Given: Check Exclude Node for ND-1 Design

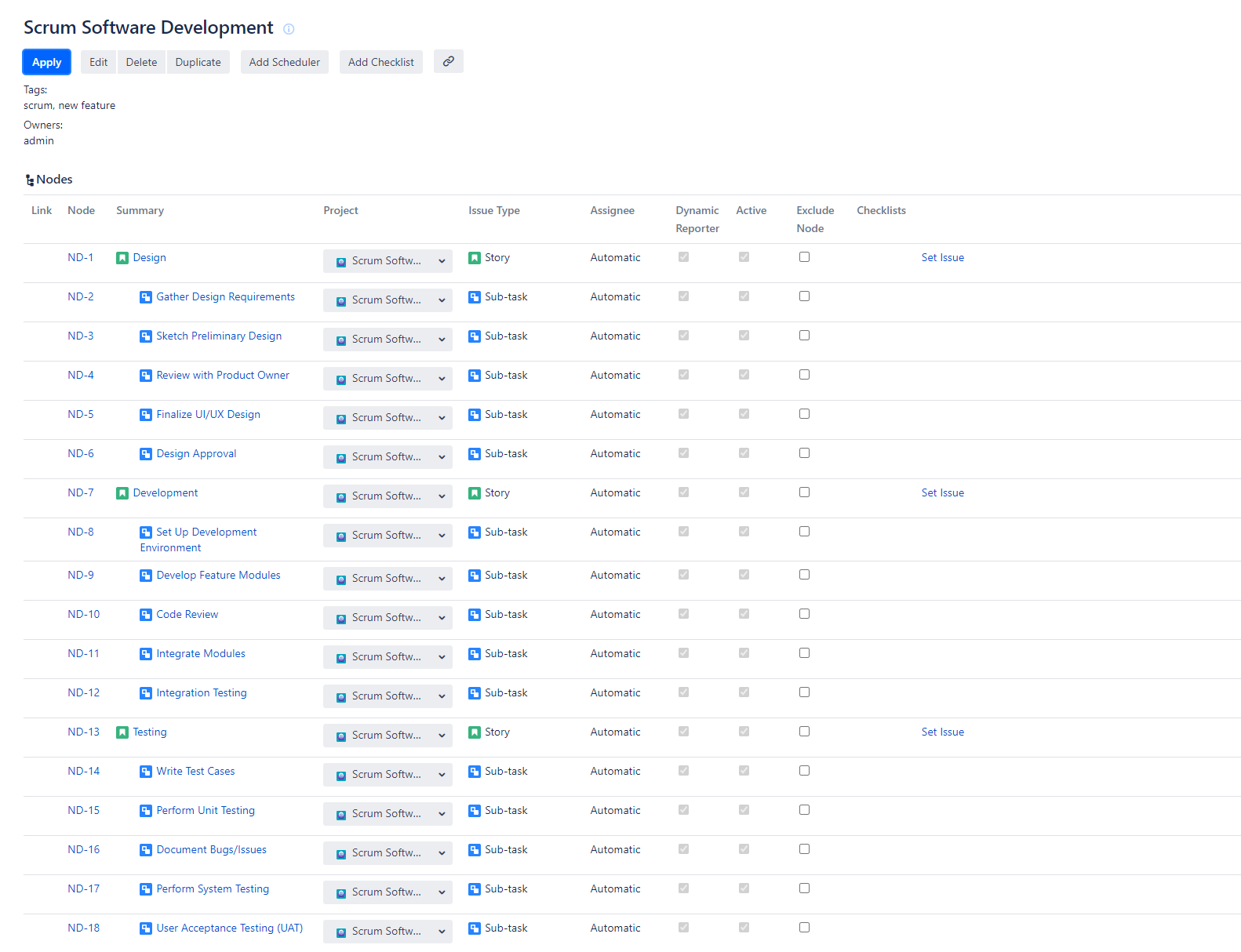Looking at the screenshot, I should (x=804, y=257).
